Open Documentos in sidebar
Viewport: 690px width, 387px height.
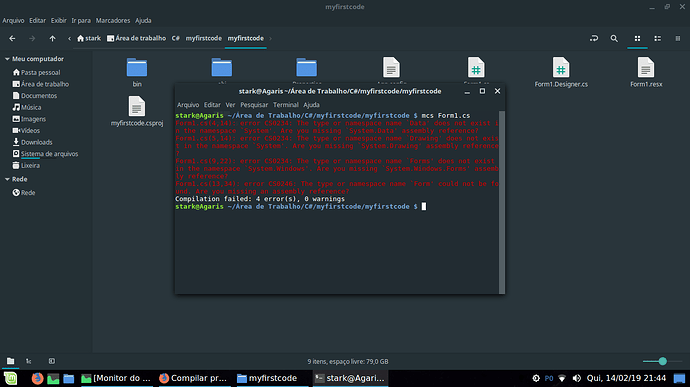click(35, 96)
